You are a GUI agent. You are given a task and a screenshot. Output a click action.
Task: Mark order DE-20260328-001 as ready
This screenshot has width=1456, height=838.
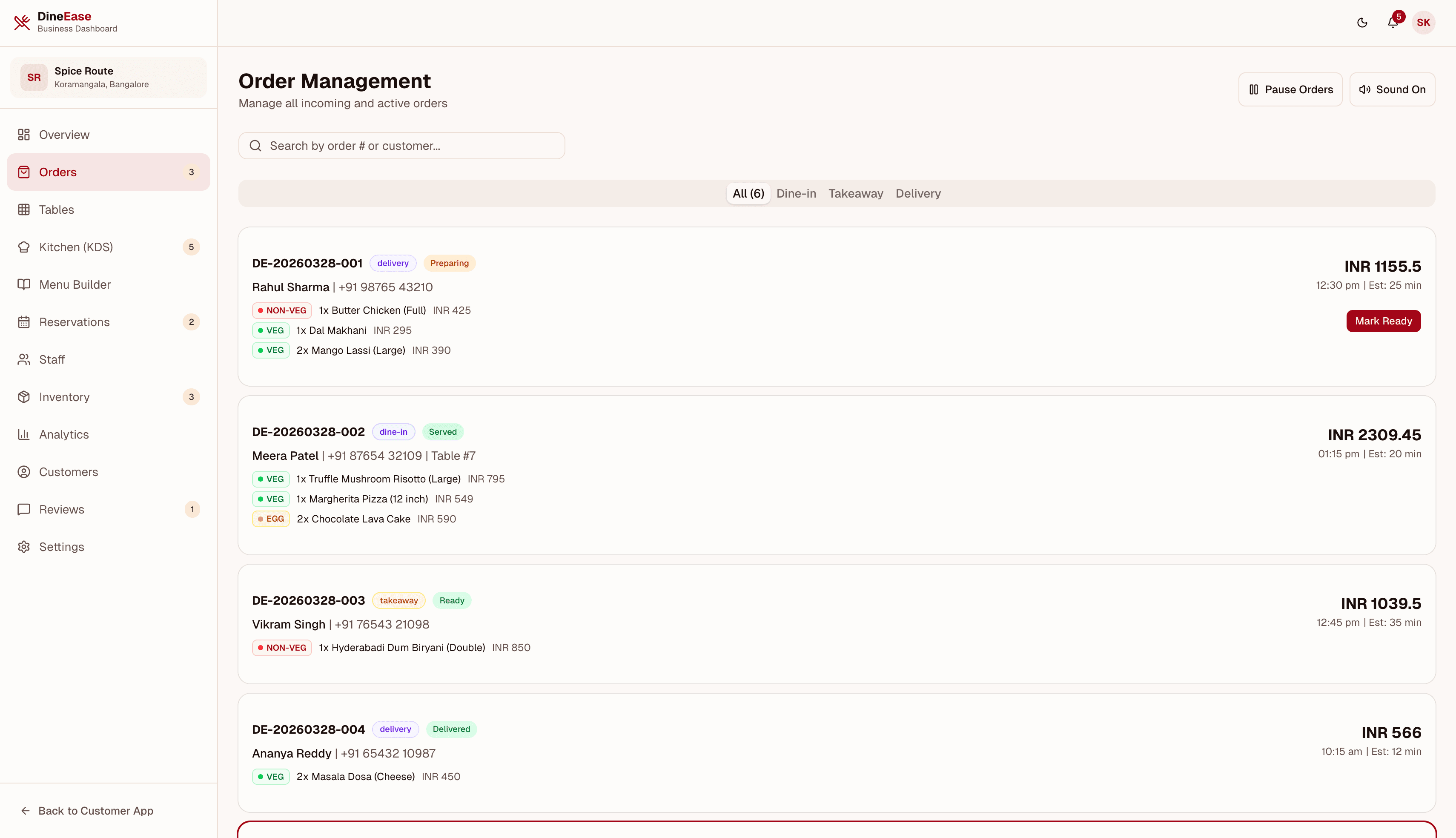point(1384,321)
